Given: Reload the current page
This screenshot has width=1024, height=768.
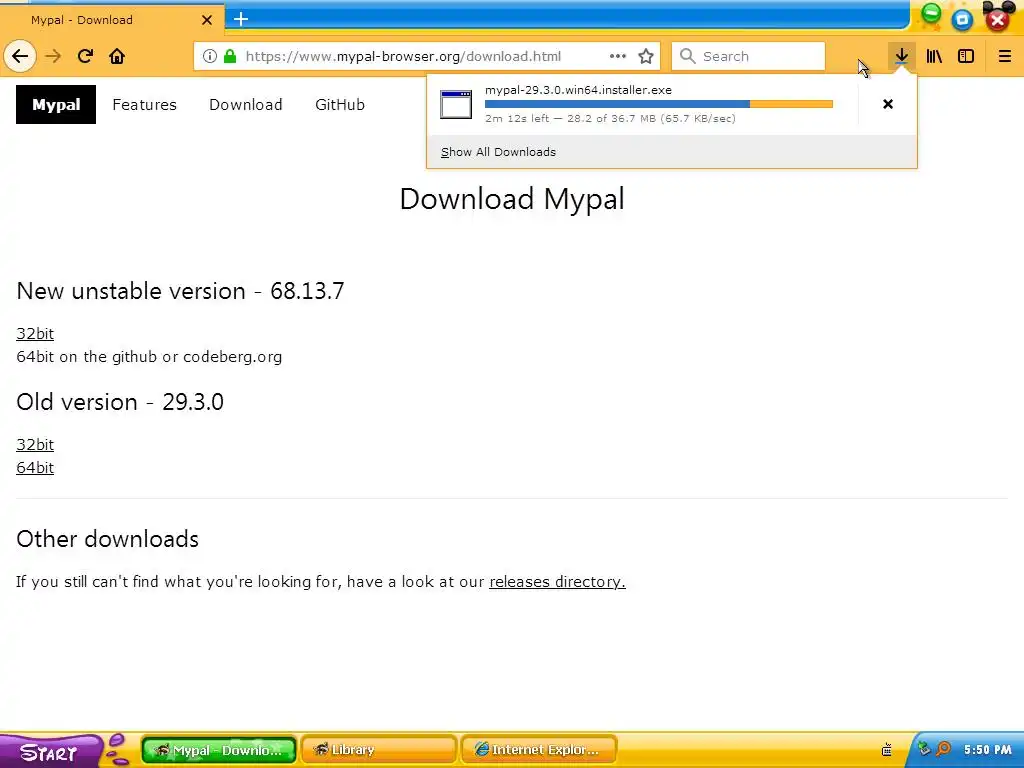Looking at the screenshot, I should coord(85,56).
